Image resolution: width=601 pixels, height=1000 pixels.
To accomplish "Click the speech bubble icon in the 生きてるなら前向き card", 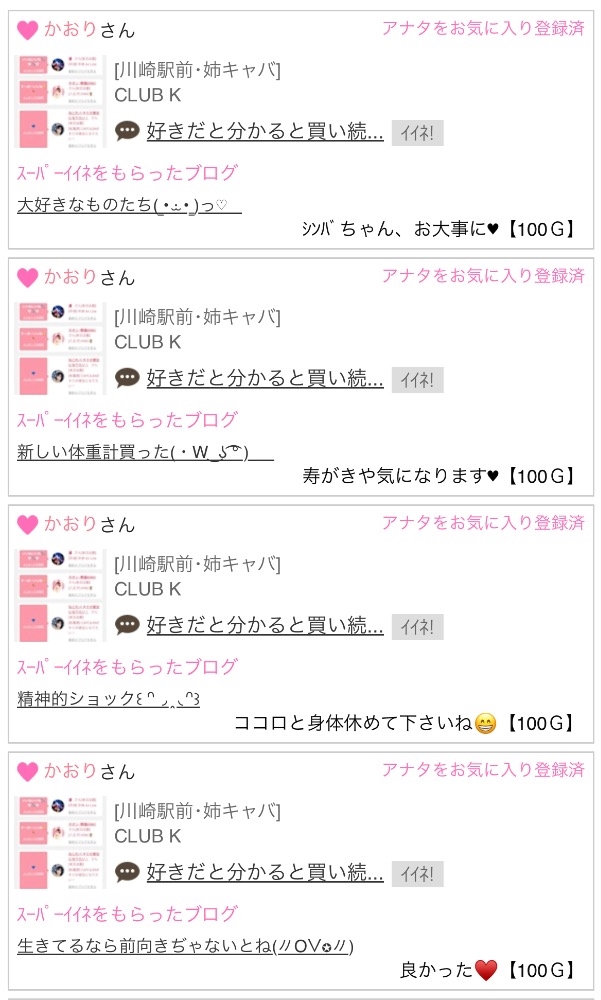I will coord(127,872).
